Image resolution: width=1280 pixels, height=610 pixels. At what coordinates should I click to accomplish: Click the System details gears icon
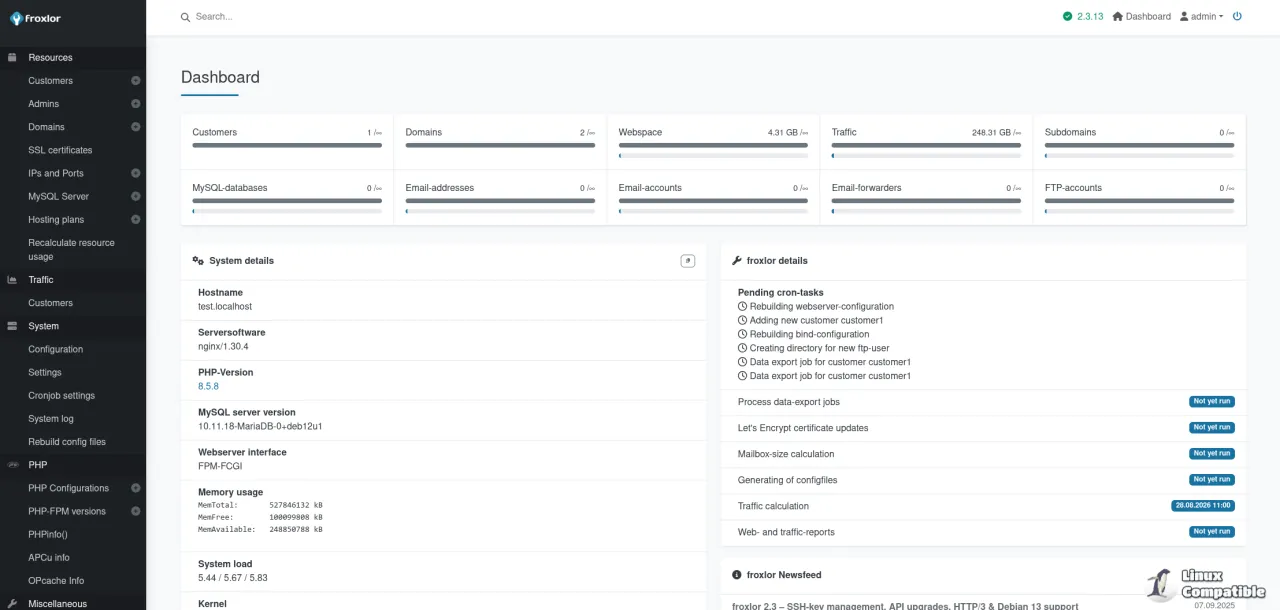(x=198, y=261)
